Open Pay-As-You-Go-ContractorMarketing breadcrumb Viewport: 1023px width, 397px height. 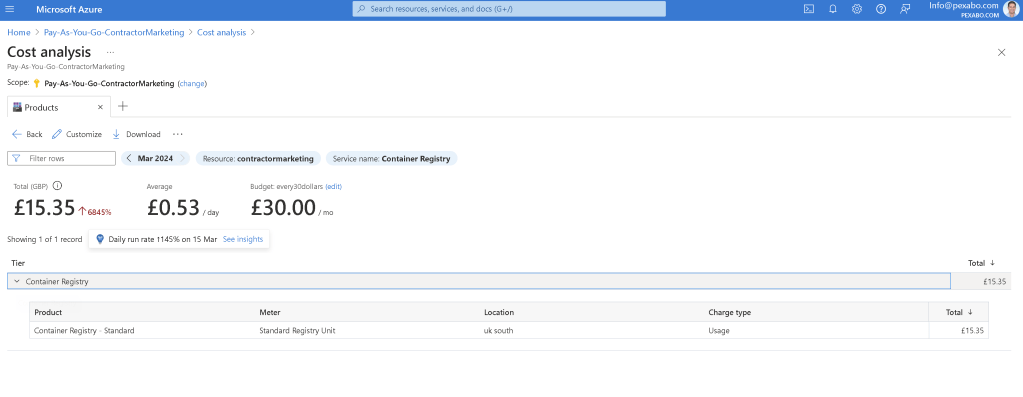[114, 33]
